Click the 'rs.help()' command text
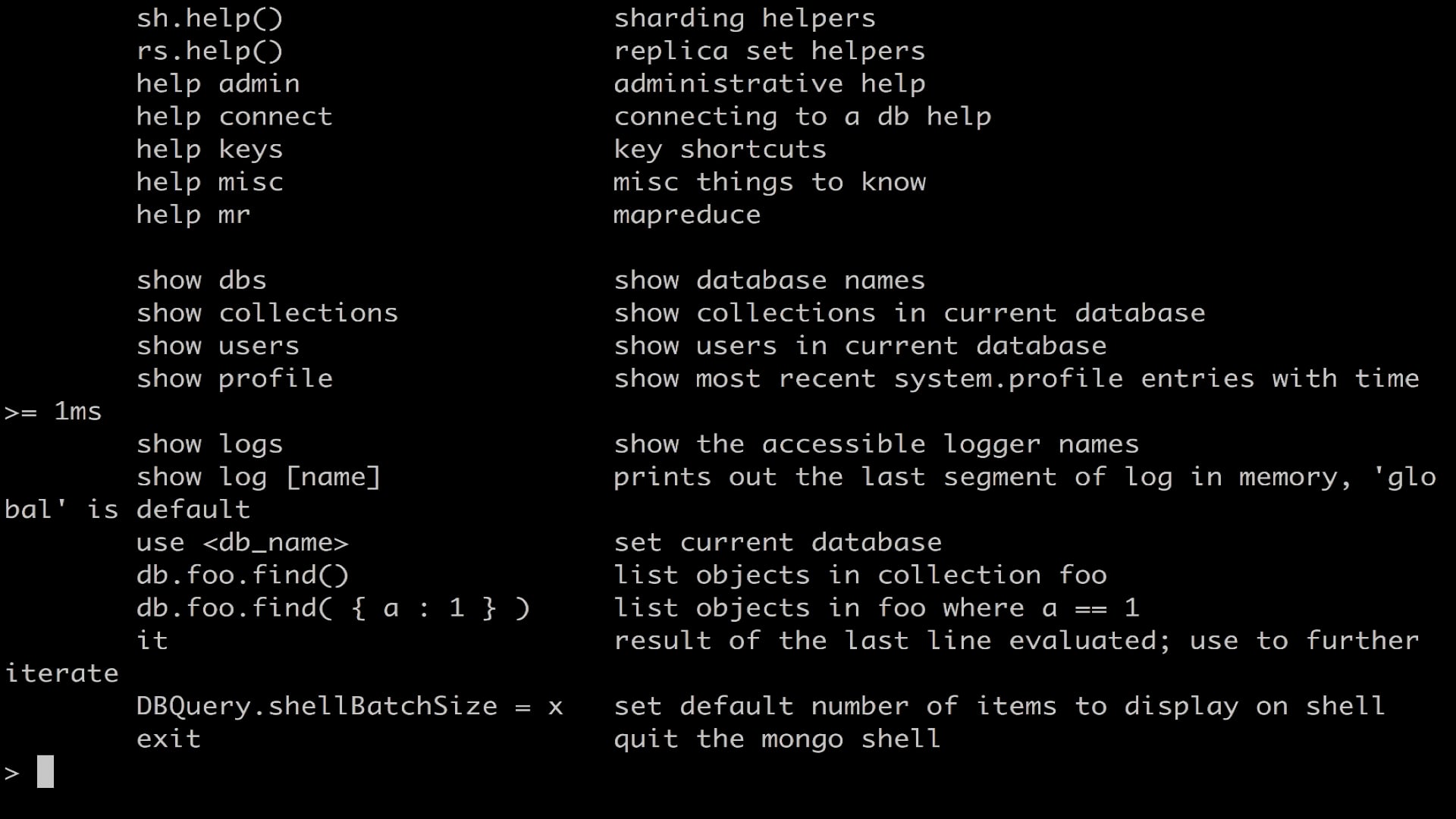 [209, 51]
